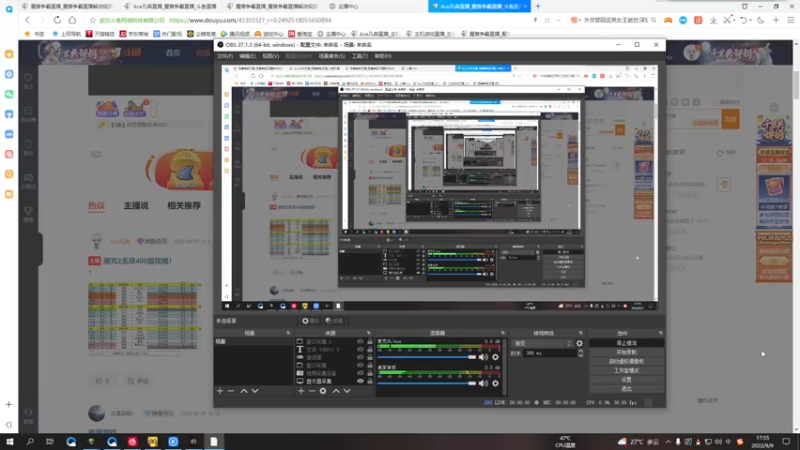The image size is (800, 450).
Task: Click the browser address bar
Action: [311, 20]
